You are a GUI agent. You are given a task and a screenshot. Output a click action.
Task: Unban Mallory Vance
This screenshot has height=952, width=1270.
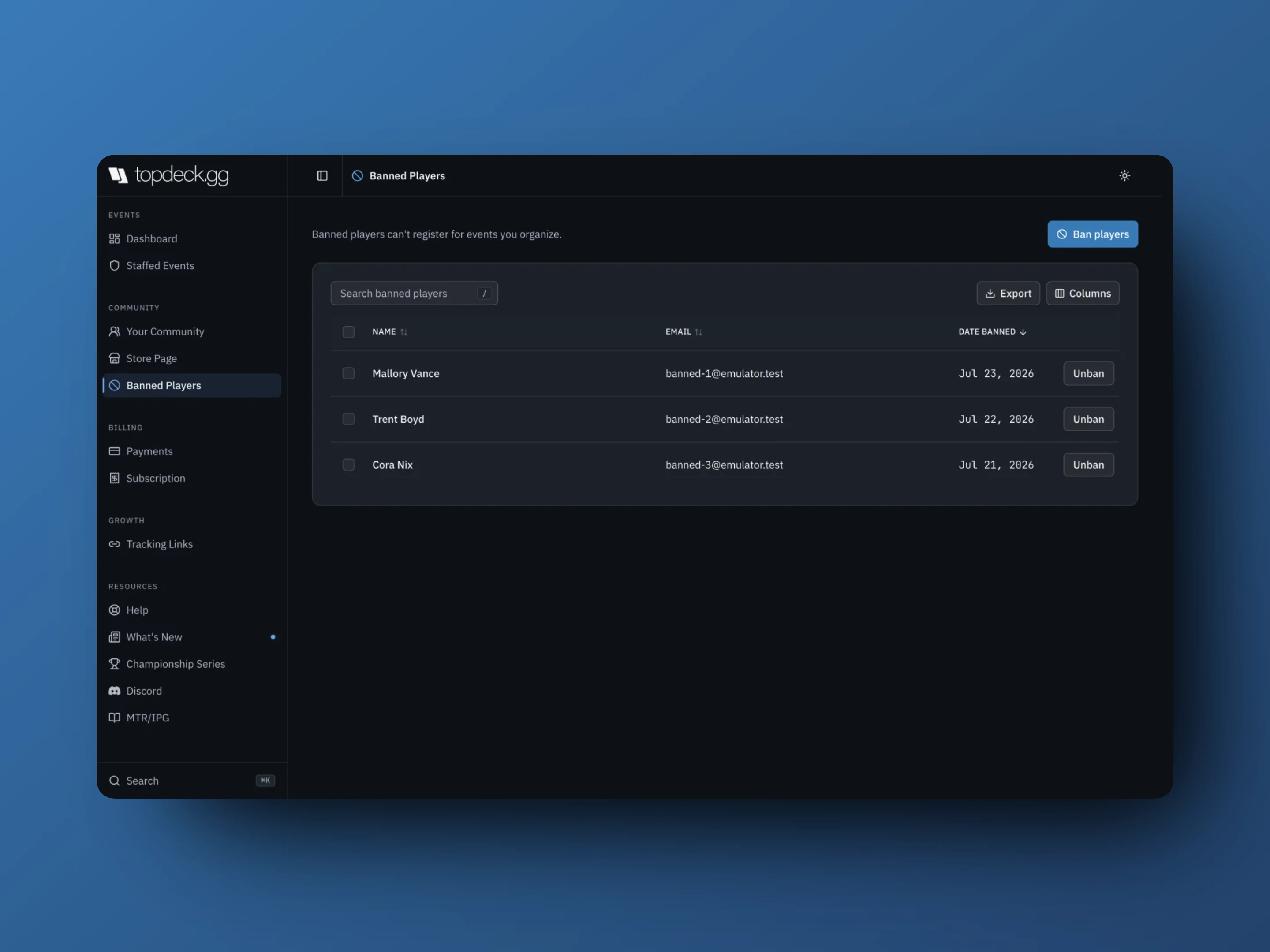point(1088,373)
